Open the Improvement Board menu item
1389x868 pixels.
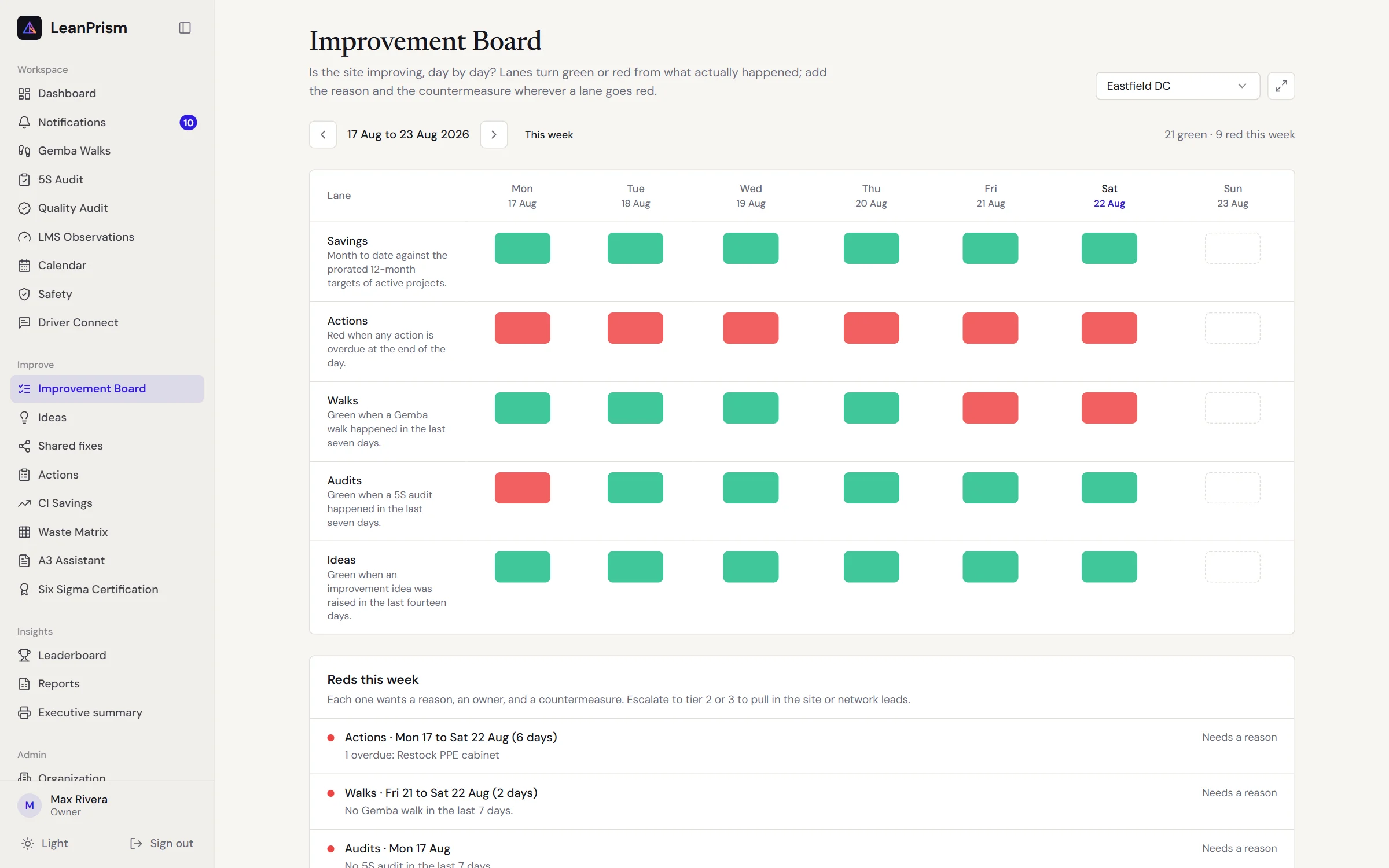(107, 389)
